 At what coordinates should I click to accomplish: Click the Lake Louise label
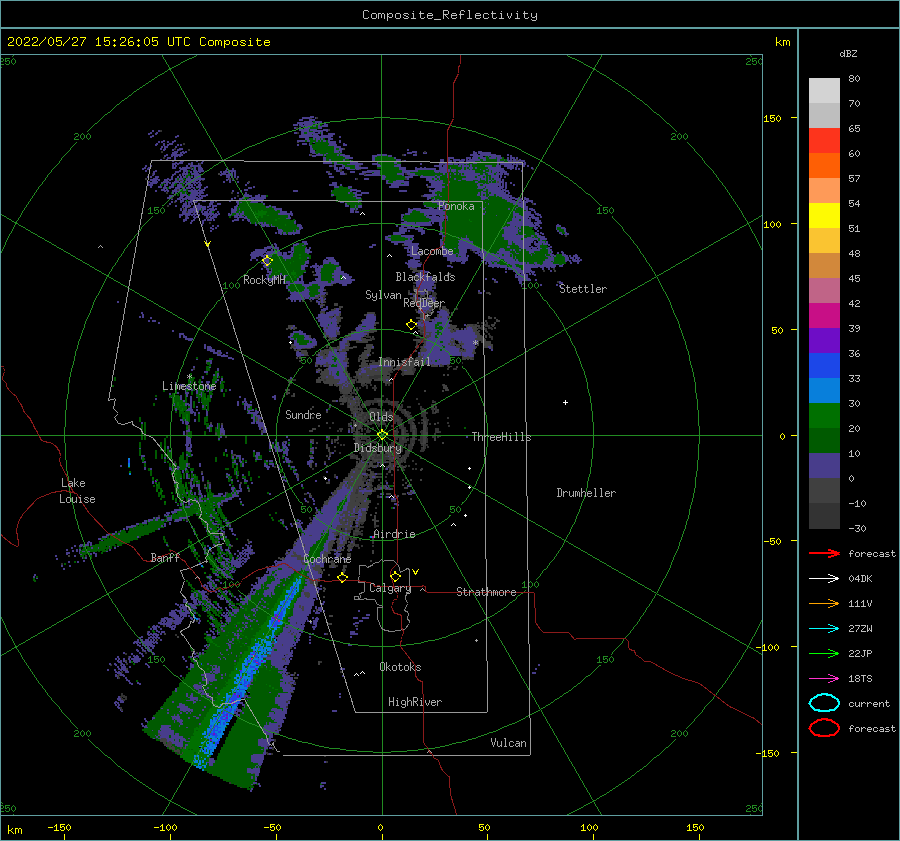point(77,491)
